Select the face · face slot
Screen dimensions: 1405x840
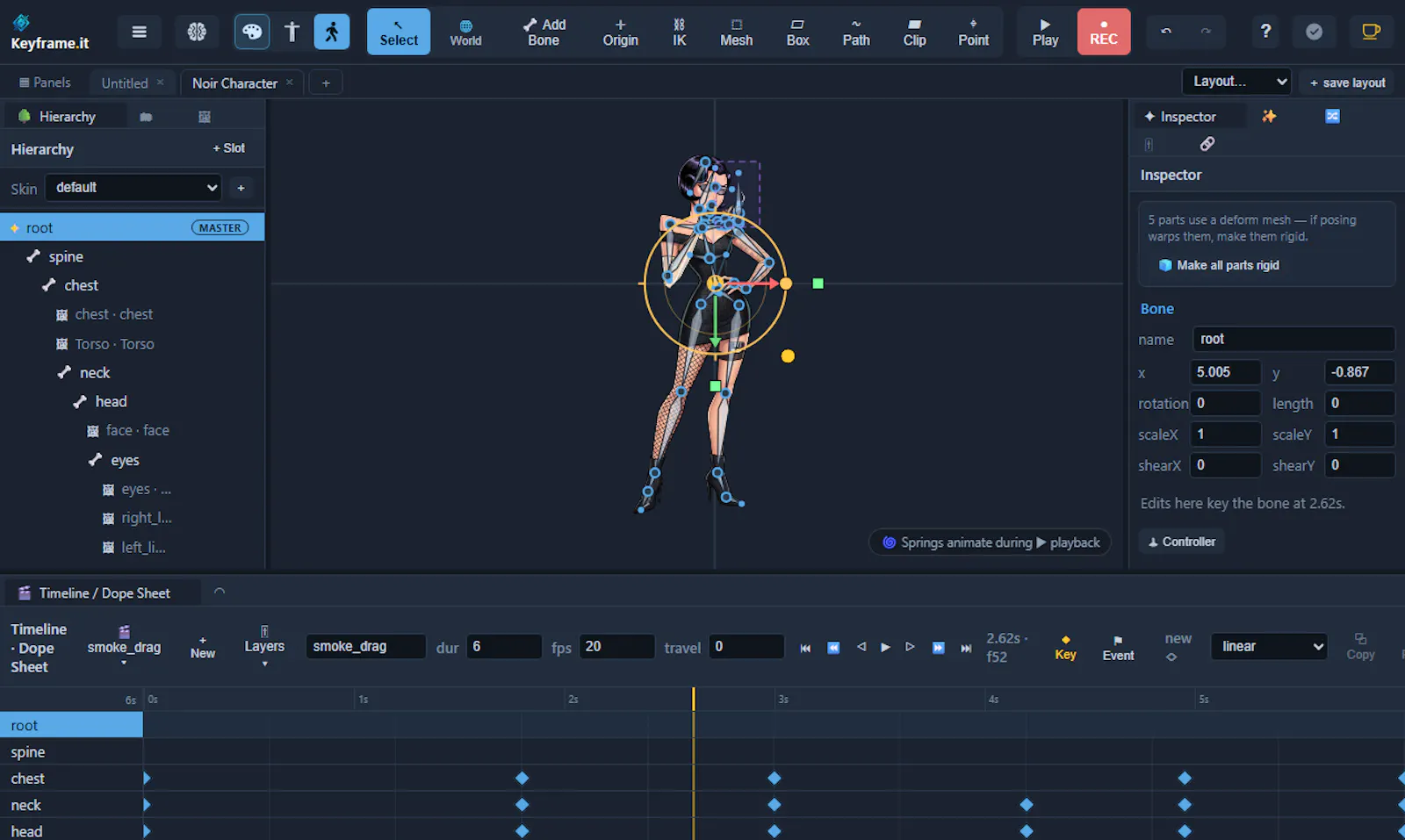[x=132, y=430]
